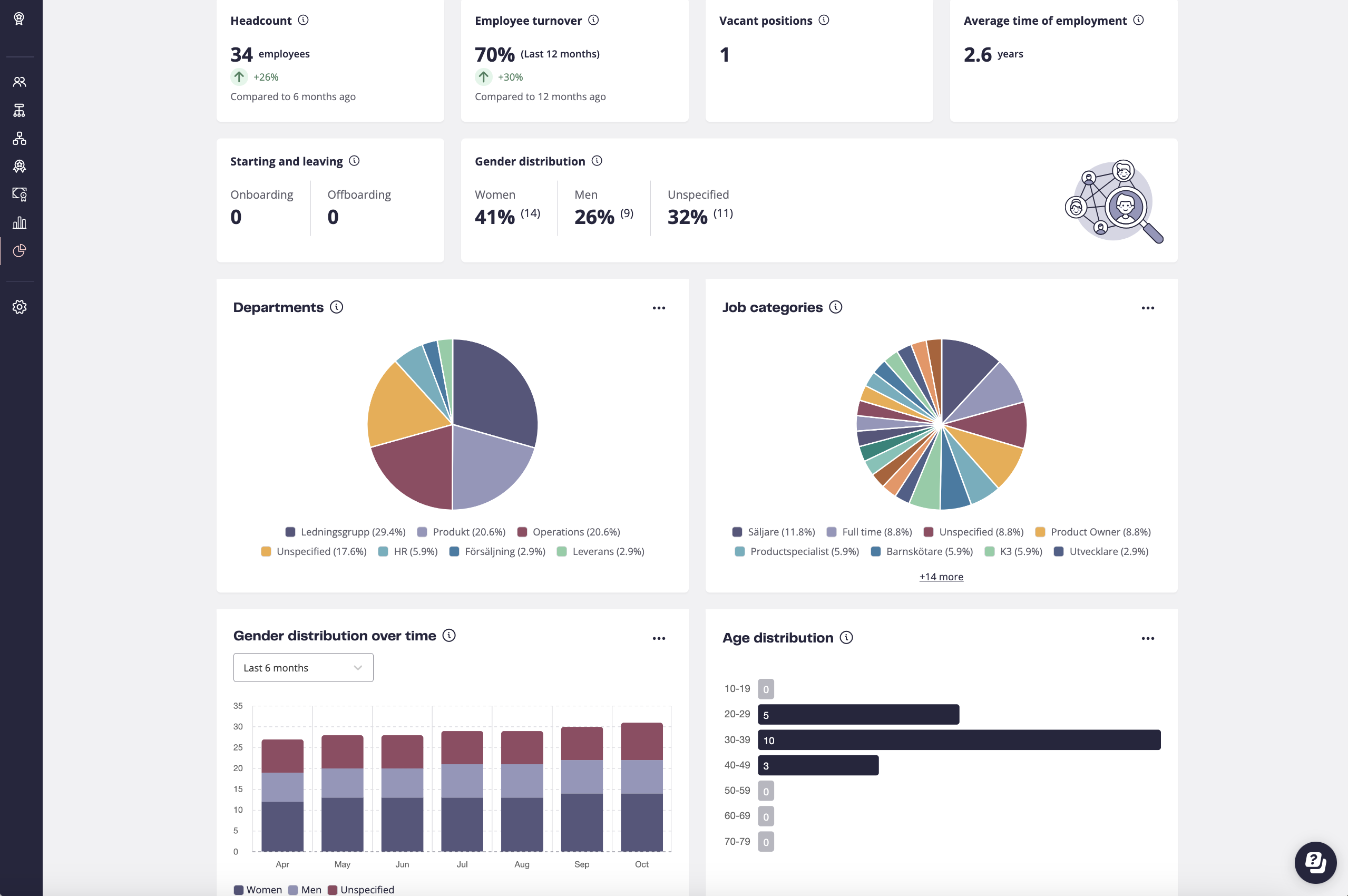Open the help chat bubble icon

[1315, 862]
